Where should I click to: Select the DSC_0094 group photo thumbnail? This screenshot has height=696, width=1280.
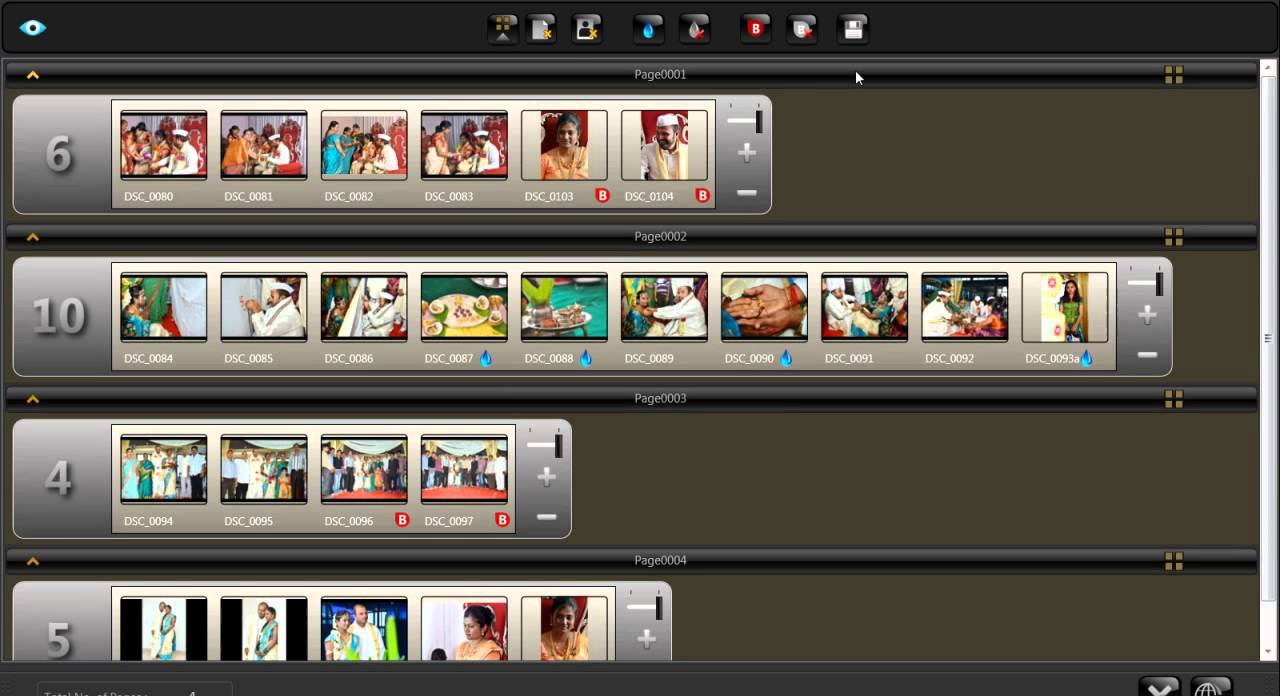[164, 469]
